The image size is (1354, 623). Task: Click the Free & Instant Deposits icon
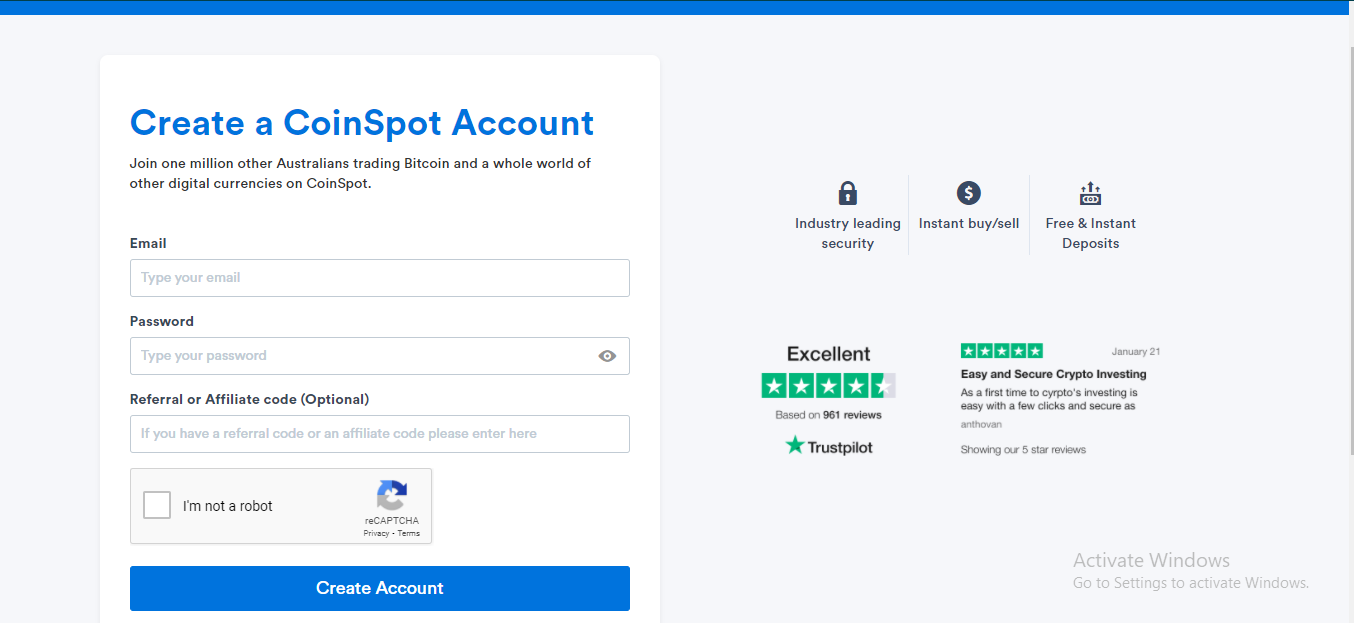click(1090, 193)
